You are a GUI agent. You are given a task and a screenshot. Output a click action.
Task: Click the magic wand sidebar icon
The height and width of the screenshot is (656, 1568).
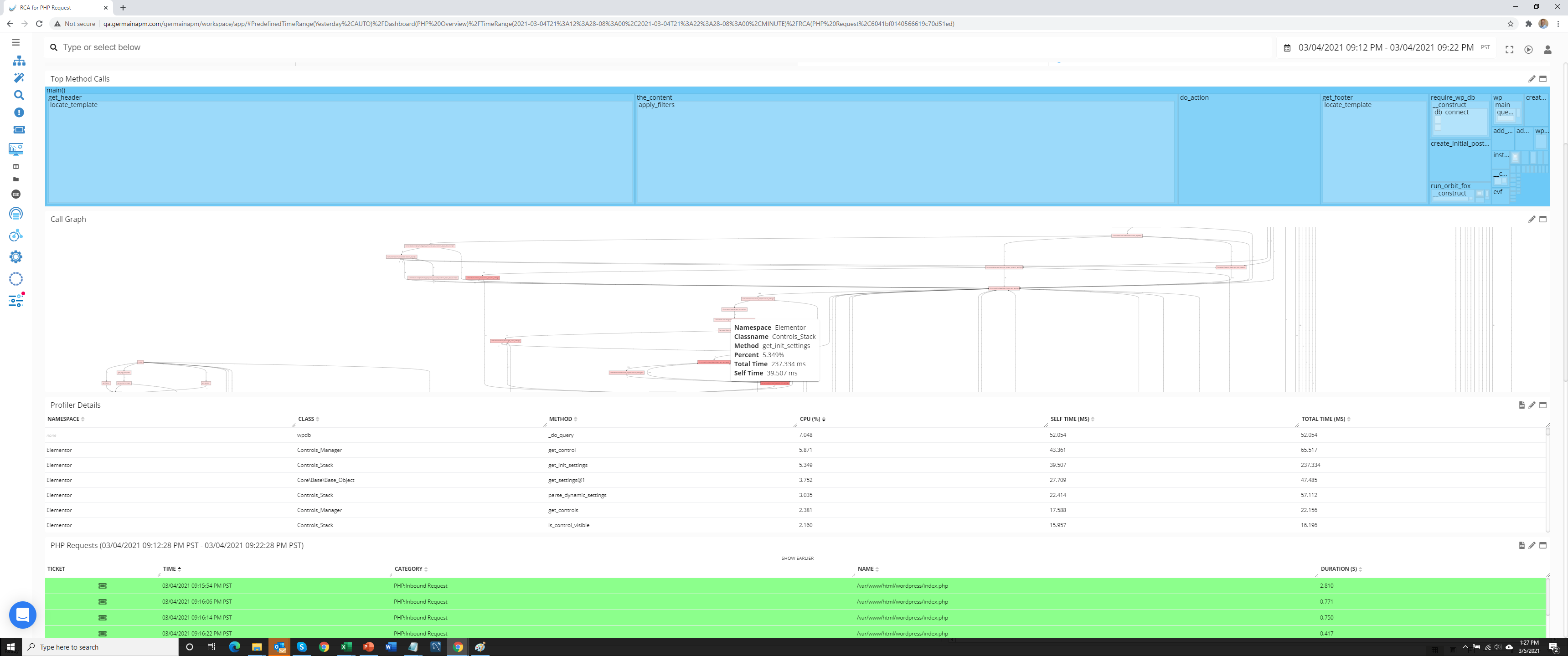pyautogui.click(x=19, y=78)
